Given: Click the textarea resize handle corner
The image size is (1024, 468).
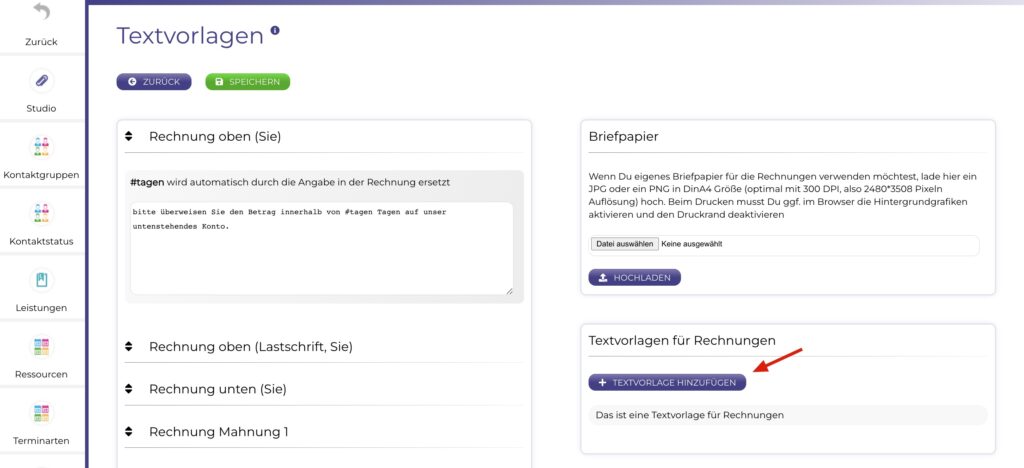Looking at the screenshot, I should tap(509, 291).
